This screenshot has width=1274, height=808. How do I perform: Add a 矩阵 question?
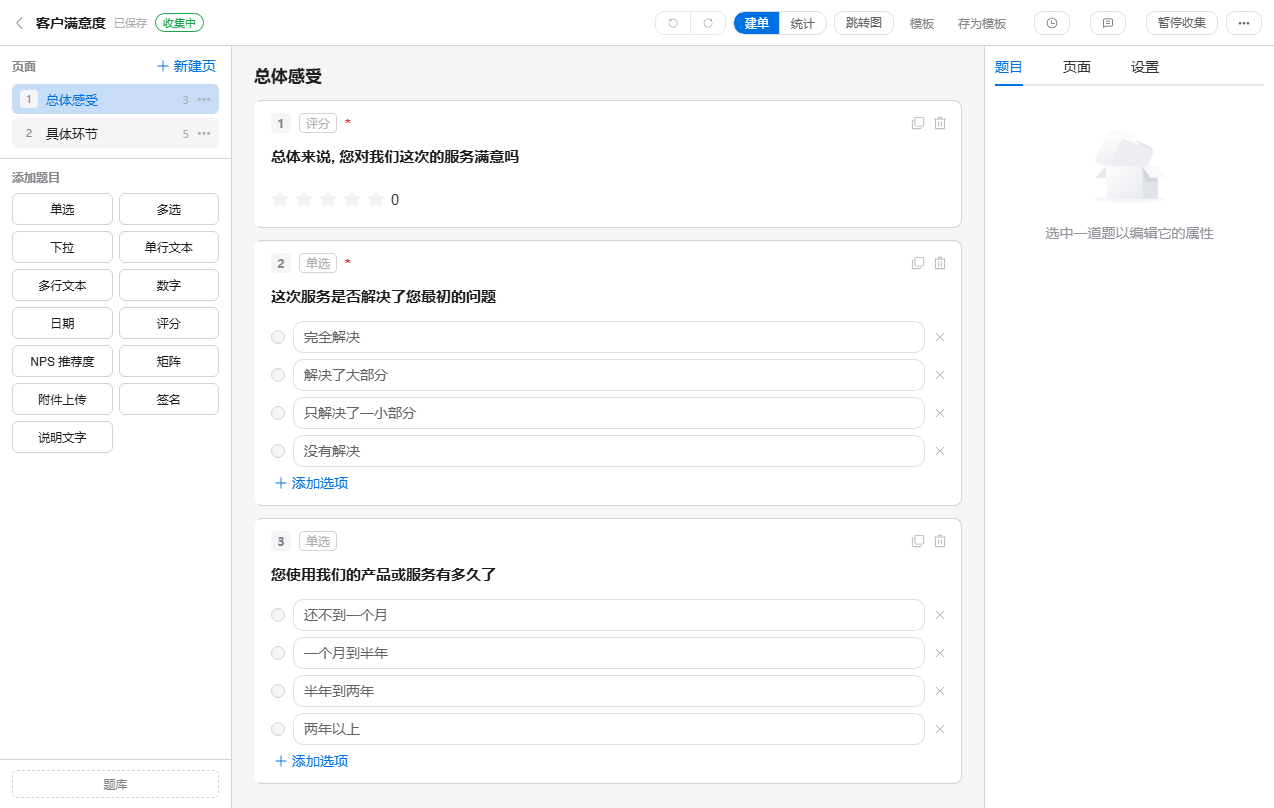tap(169, 361)
